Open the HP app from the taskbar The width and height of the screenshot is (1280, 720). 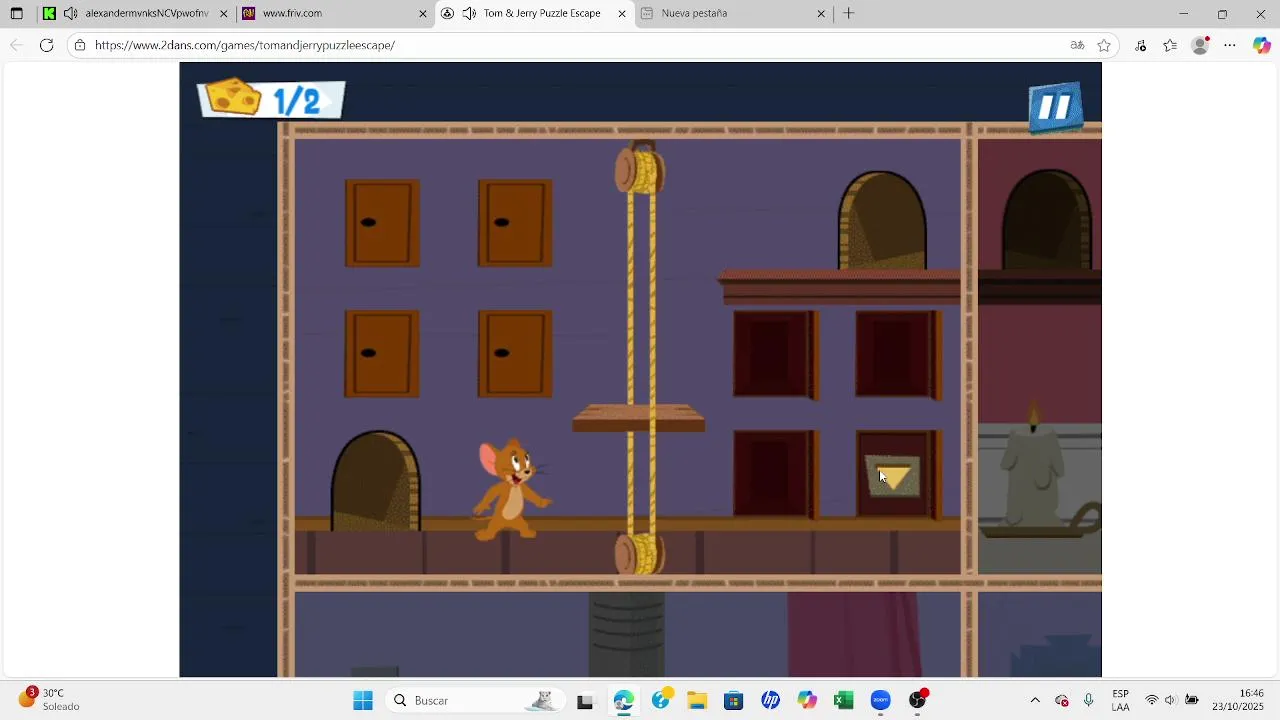[770, 700]
